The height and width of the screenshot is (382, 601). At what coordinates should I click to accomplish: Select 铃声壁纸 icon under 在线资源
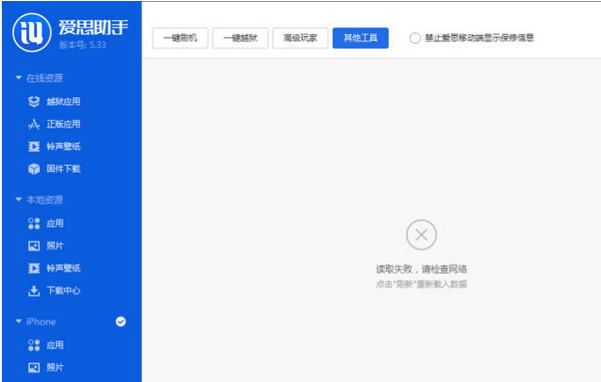tap(34, 146)
